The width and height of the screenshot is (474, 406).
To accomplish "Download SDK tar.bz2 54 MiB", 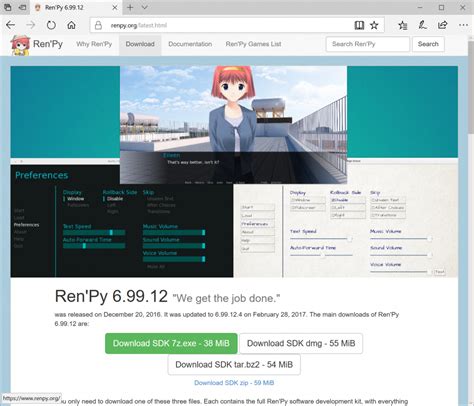I will (234, 365).
